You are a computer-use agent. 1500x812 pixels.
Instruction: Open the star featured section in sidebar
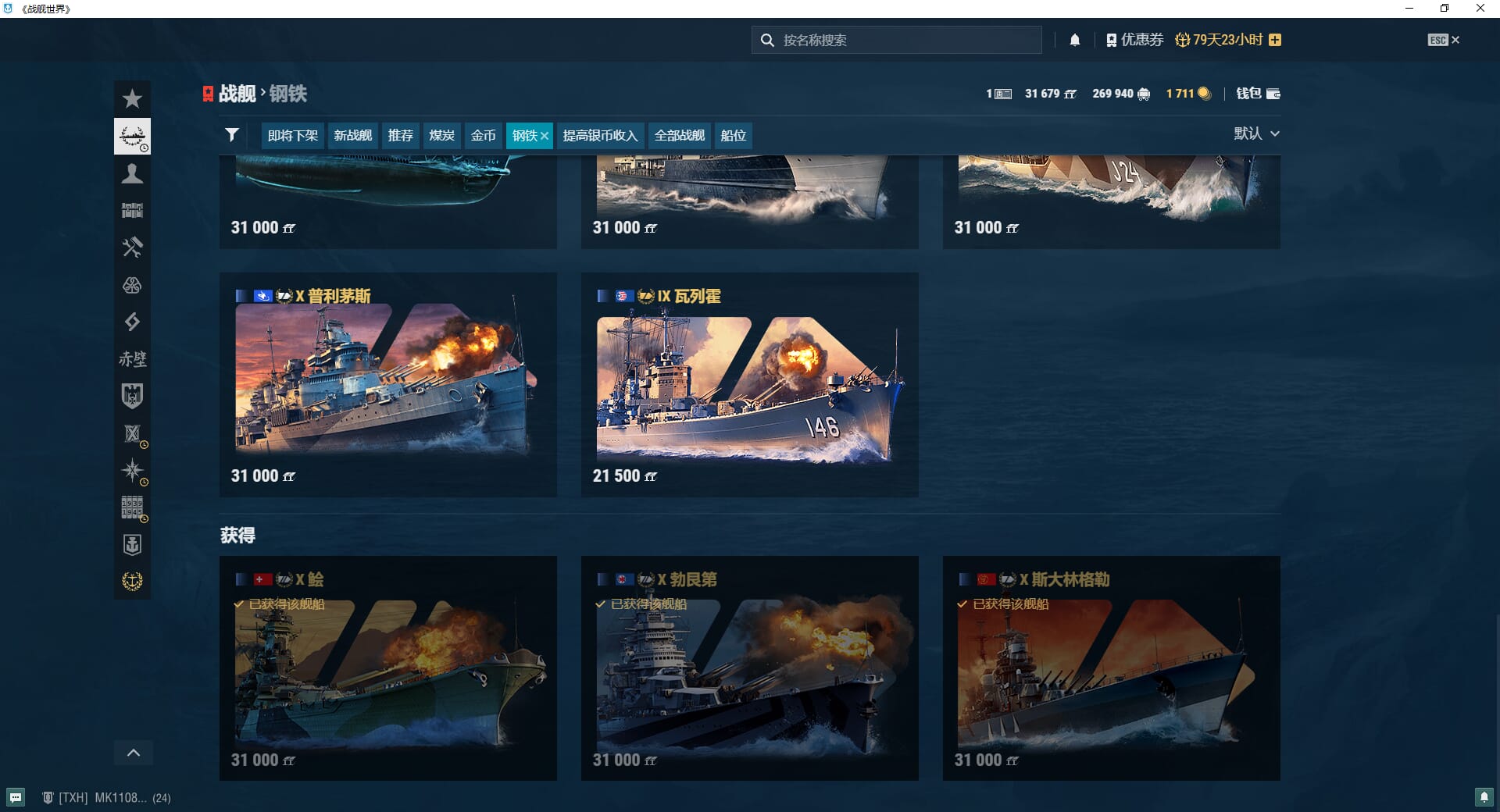132,99
